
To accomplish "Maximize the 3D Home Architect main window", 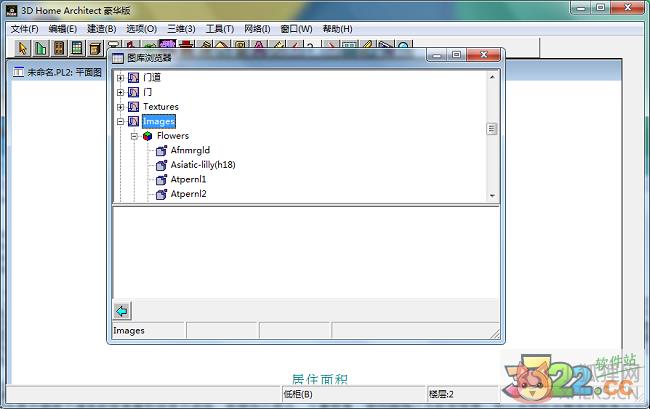I will [601, 8].
